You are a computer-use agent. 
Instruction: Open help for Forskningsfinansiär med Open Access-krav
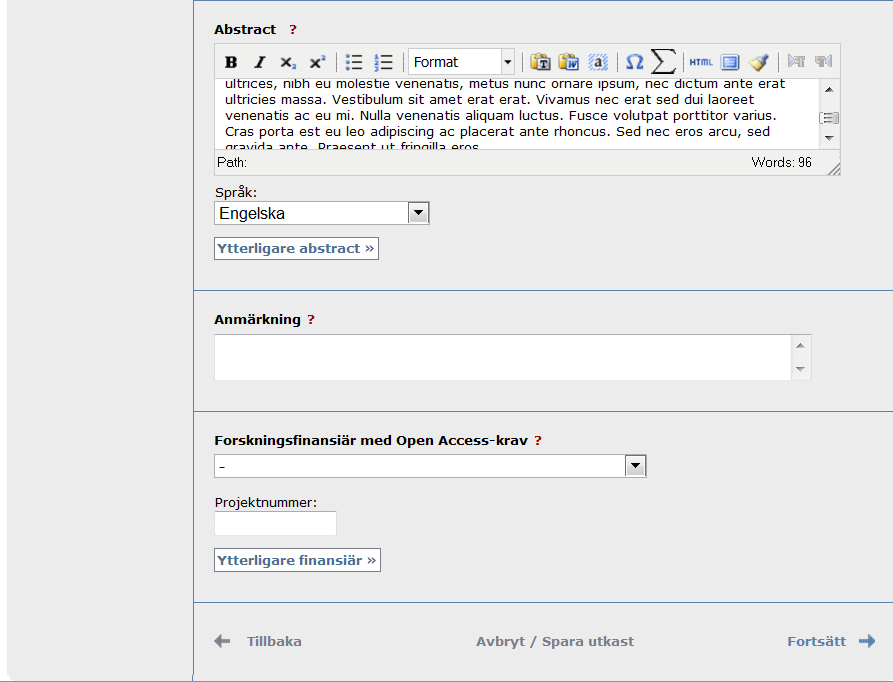pyautogui.click(x=538, y=441)
